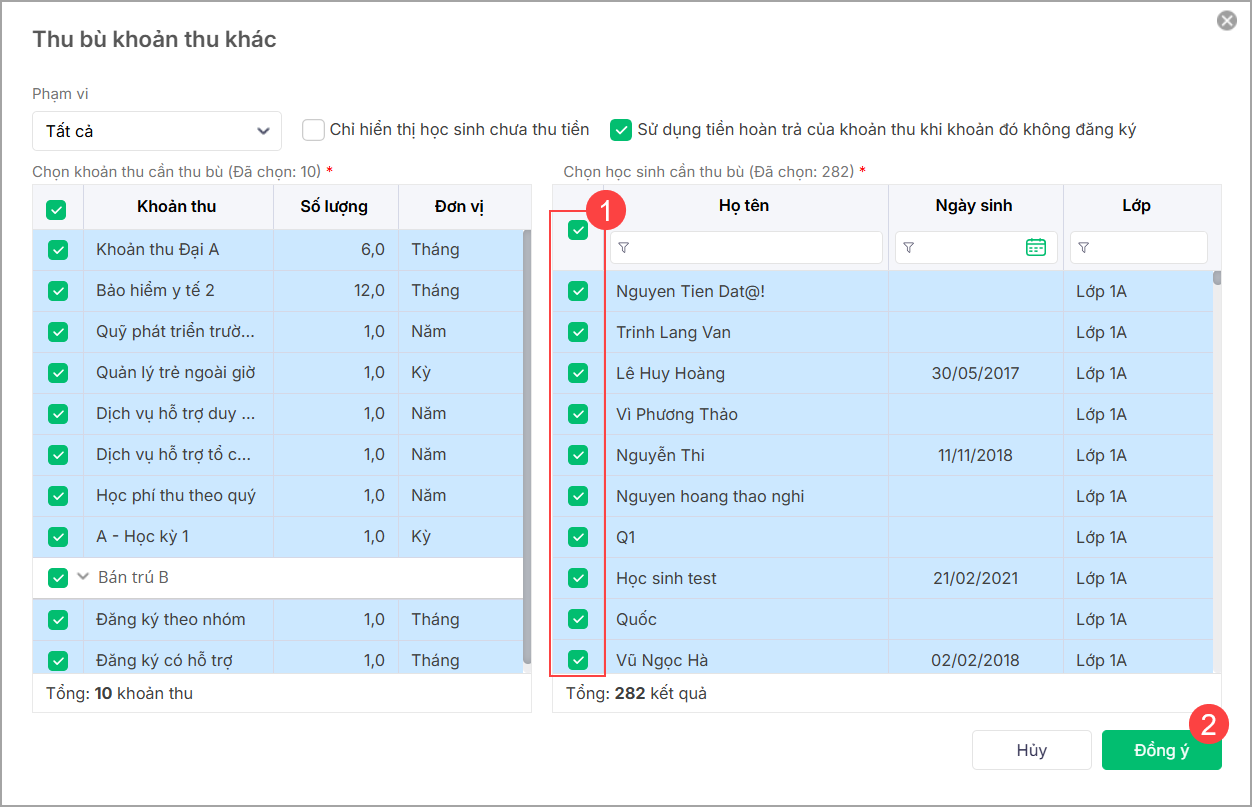
Task: Toggle select-all checkbox in Khoản thu header
Action: 57,209
